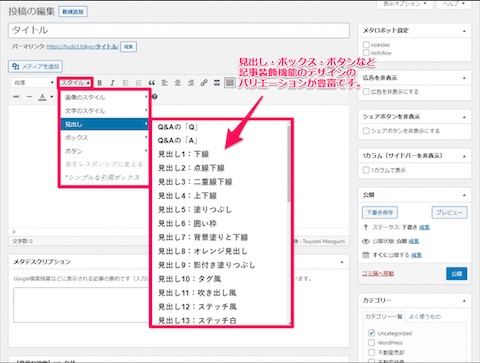The image size is (480, 363).
Task: Switch to よく使うもの category tab
Action: (x=425, y=316)
